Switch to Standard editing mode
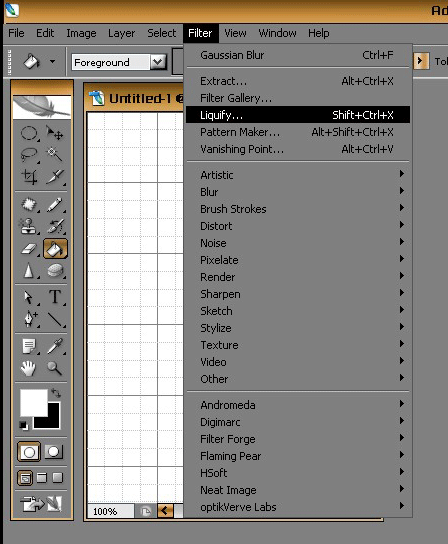The height and width of the screenshot is (544, 448). 29,451
